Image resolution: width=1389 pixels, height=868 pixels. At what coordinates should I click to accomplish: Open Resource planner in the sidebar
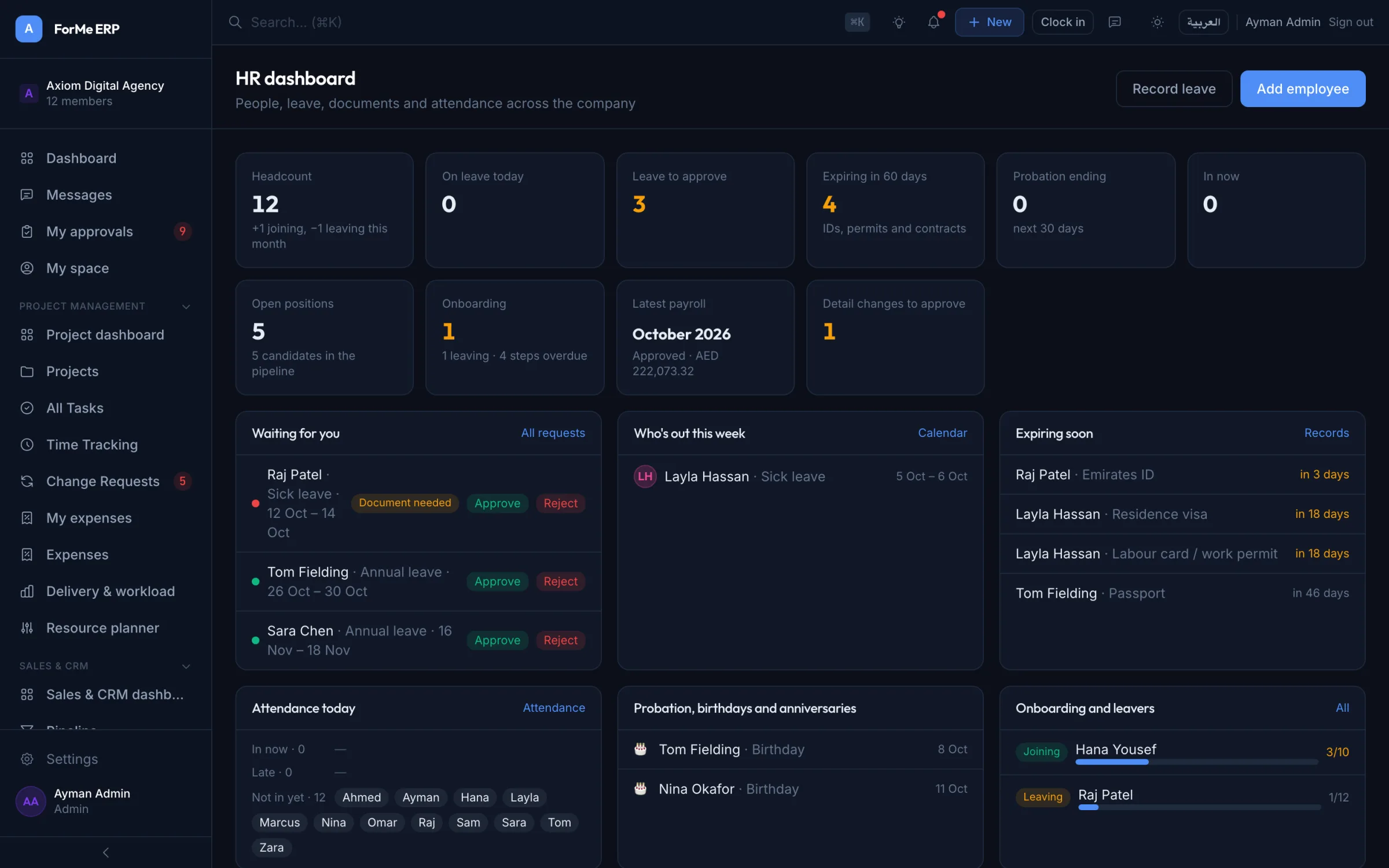(105, 628)
